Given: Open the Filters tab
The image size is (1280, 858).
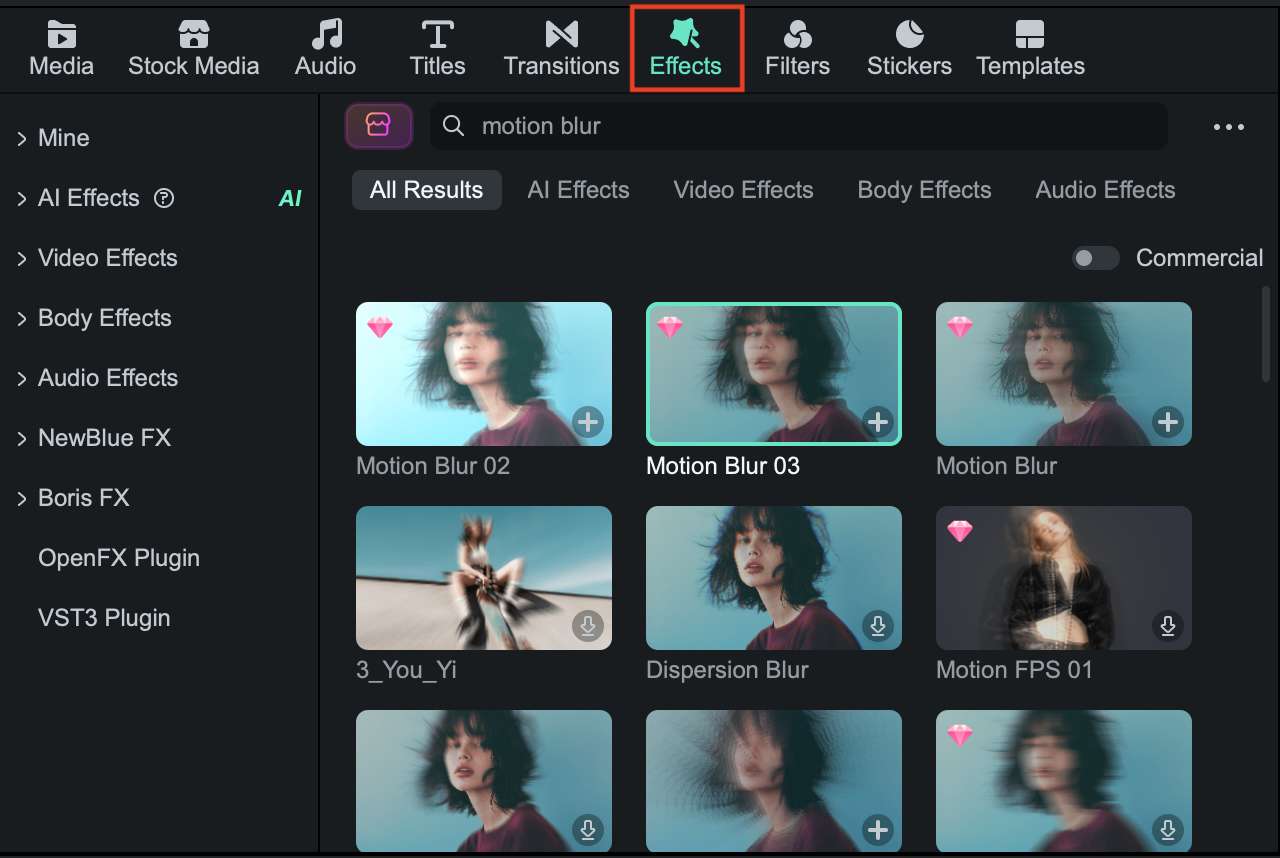Looking at the screenshot, I should [798, 49].
